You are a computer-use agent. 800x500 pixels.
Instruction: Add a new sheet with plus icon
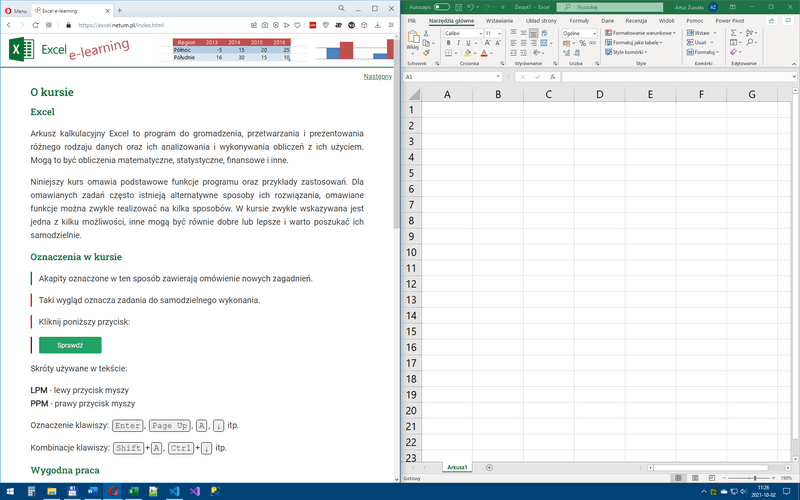coord(489,467)
